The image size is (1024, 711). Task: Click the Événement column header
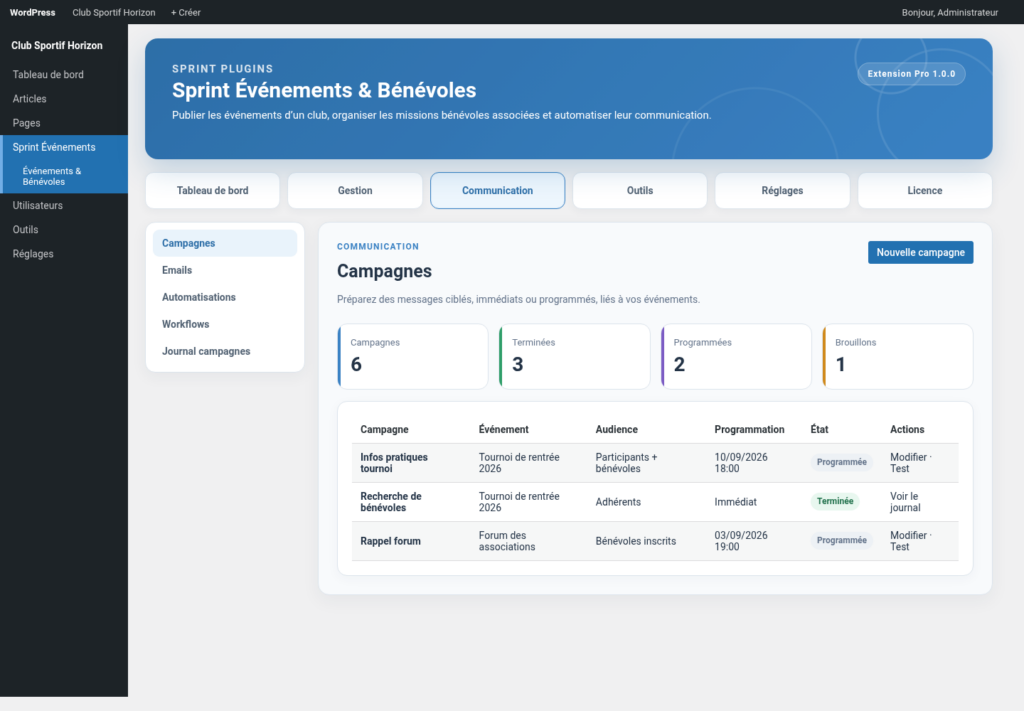pyautogui.click(x=504, y=430)
